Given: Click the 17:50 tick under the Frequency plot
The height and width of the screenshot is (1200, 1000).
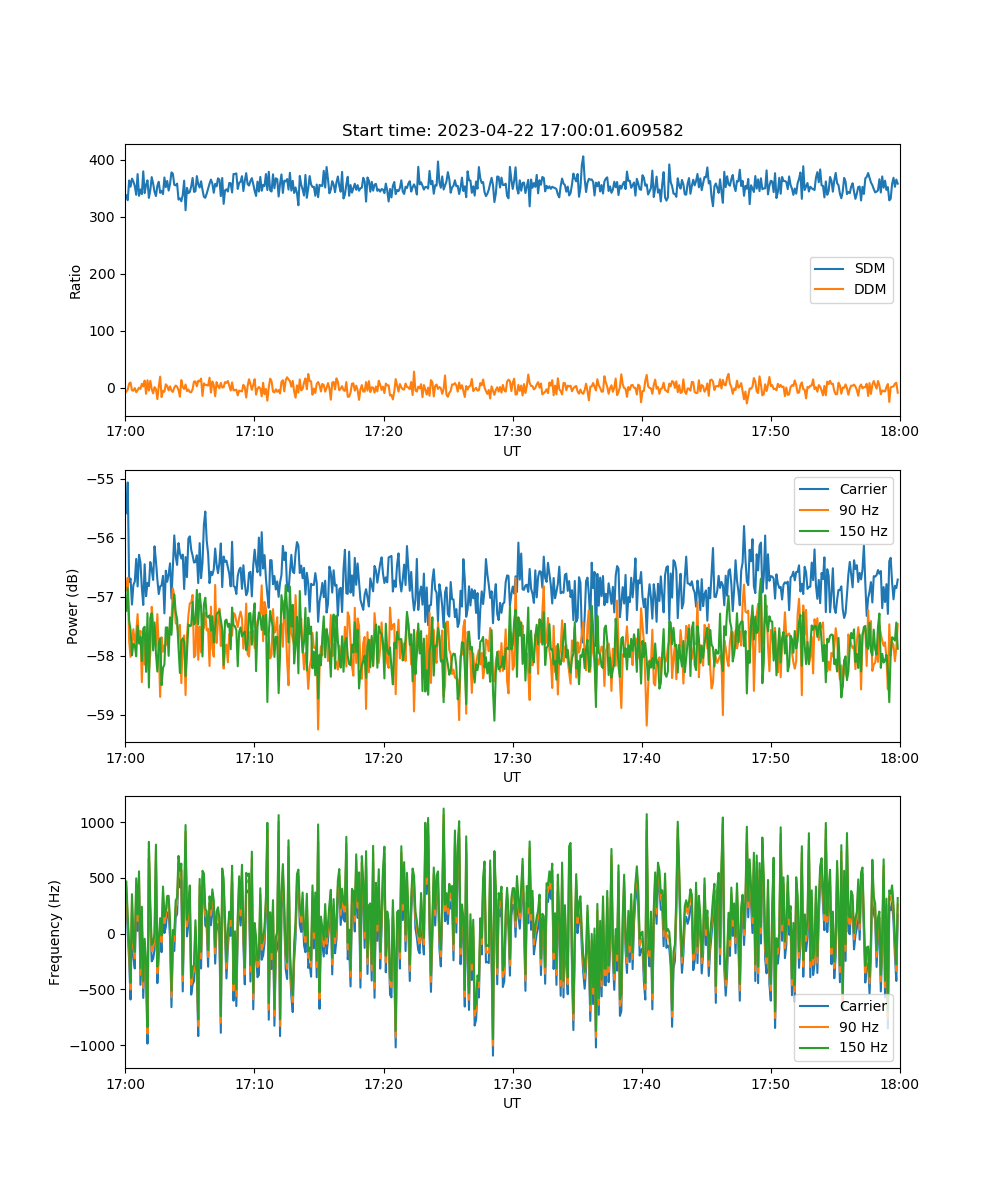Looking at the screenshot, I should (770, 1083).
